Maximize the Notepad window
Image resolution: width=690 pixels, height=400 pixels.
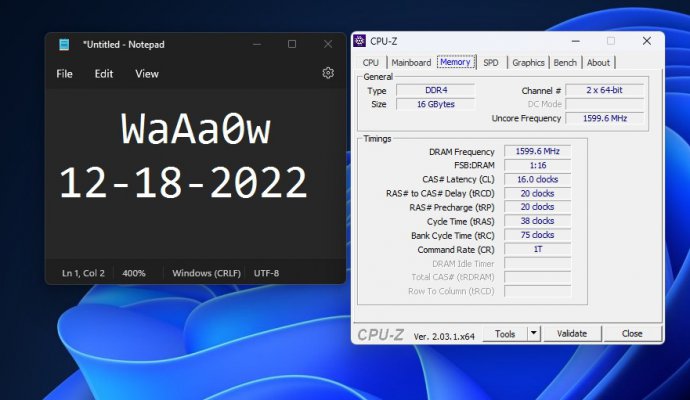point(292,44)
